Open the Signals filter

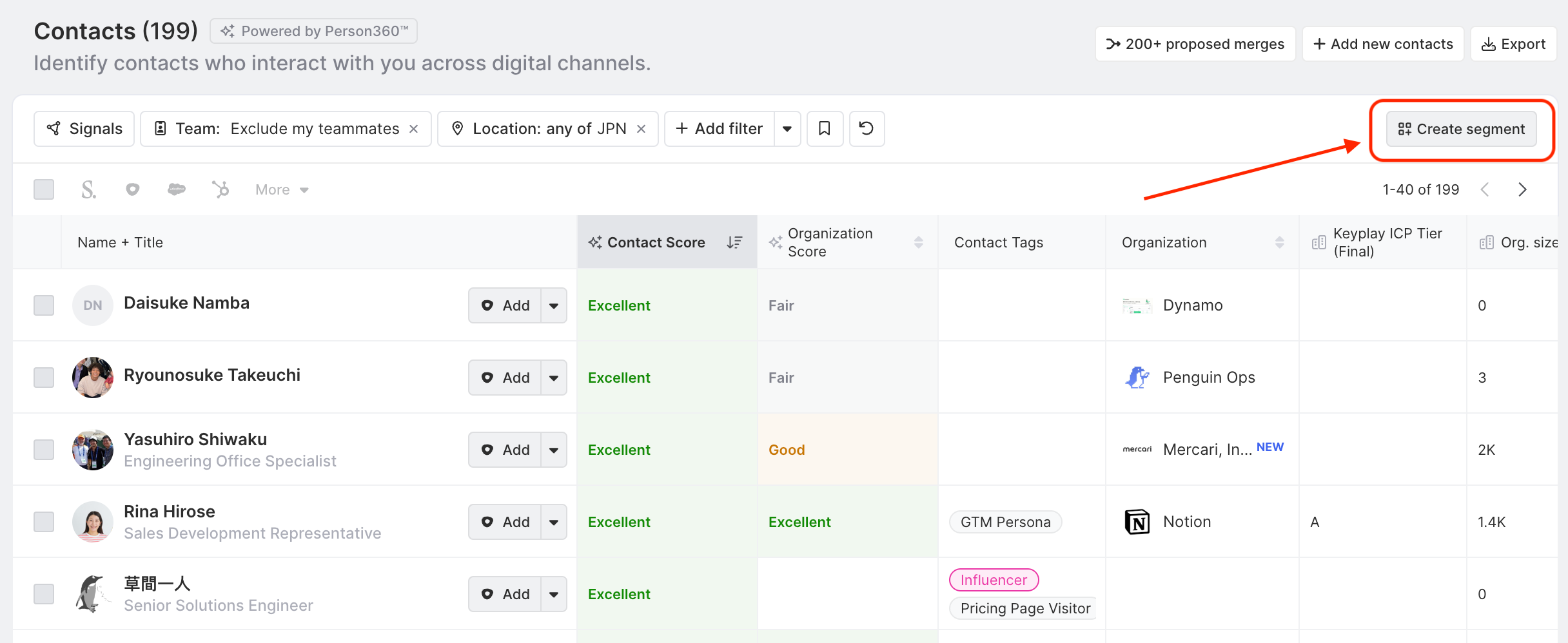click(84, 129)
